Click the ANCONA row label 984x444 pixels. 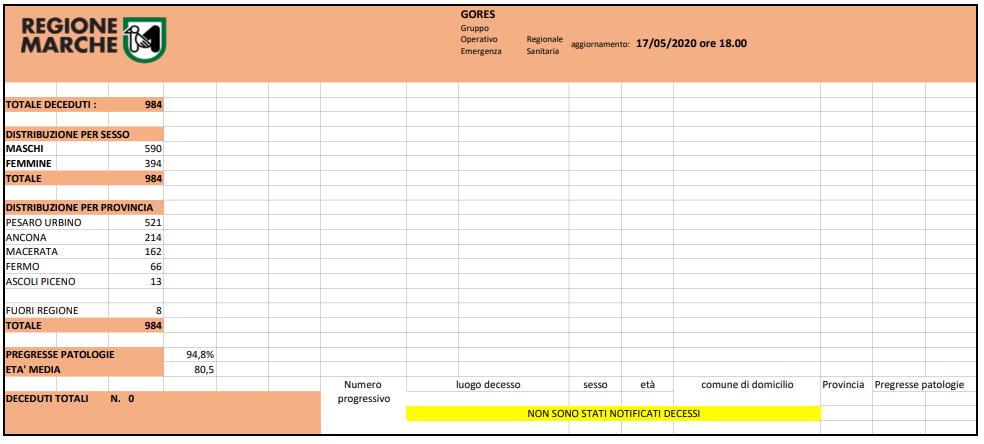[x=26, y=238]
